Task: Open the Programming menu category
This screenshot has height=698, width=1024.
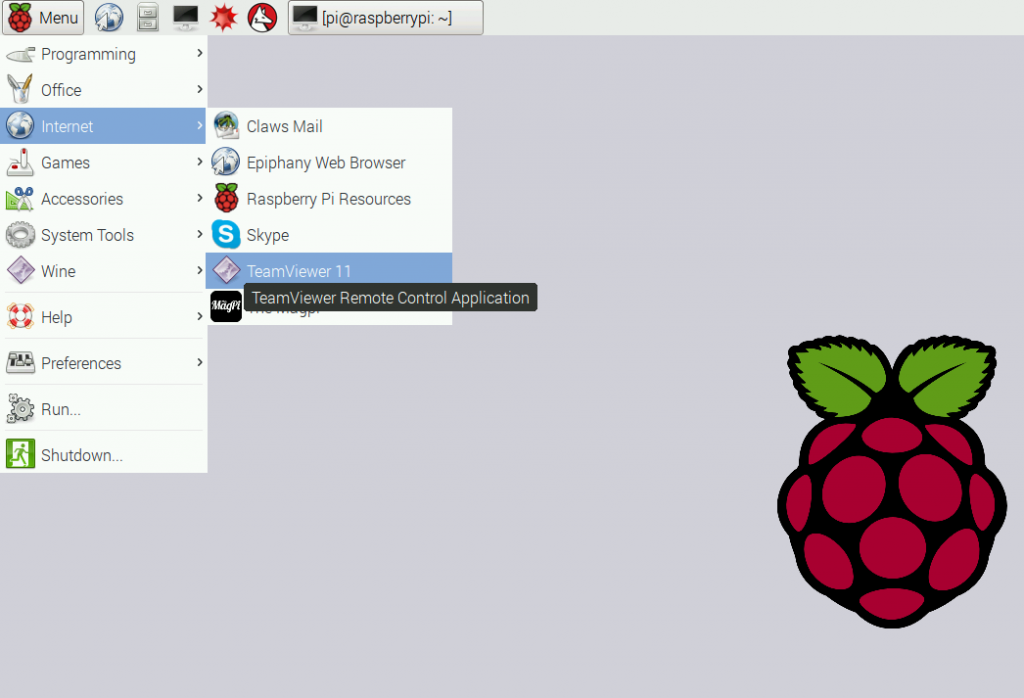Action: point(103,54)
